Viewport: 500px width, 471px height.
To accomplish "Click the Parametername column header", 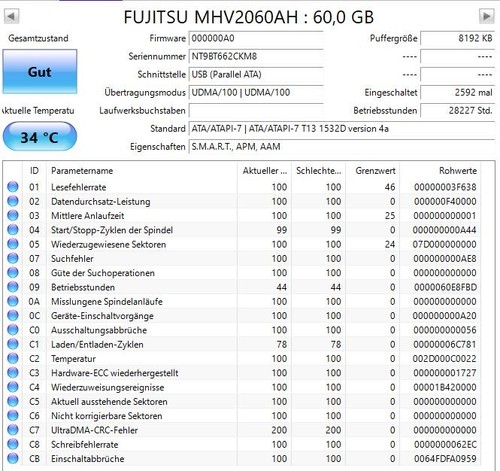I will 142,171.
